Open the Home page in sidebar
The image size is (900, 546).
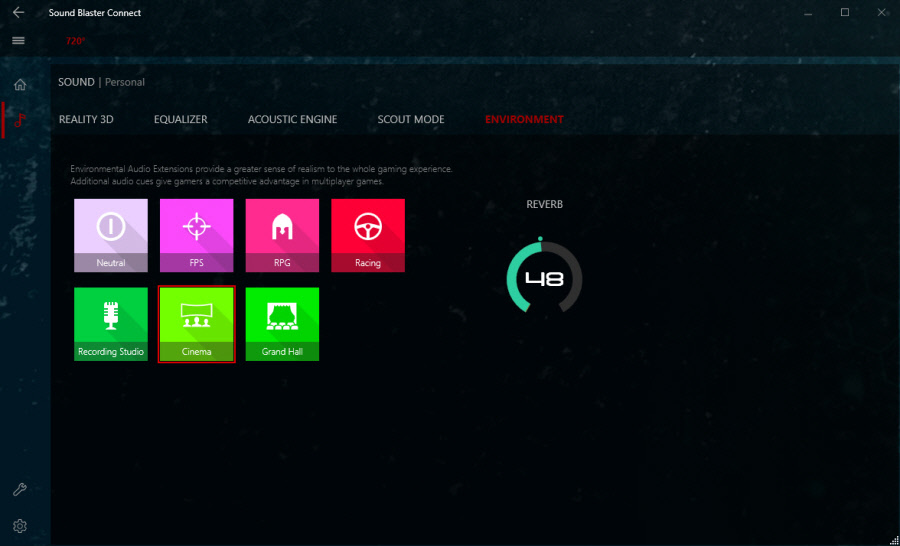pyautogui.click(x=20, y=84)
